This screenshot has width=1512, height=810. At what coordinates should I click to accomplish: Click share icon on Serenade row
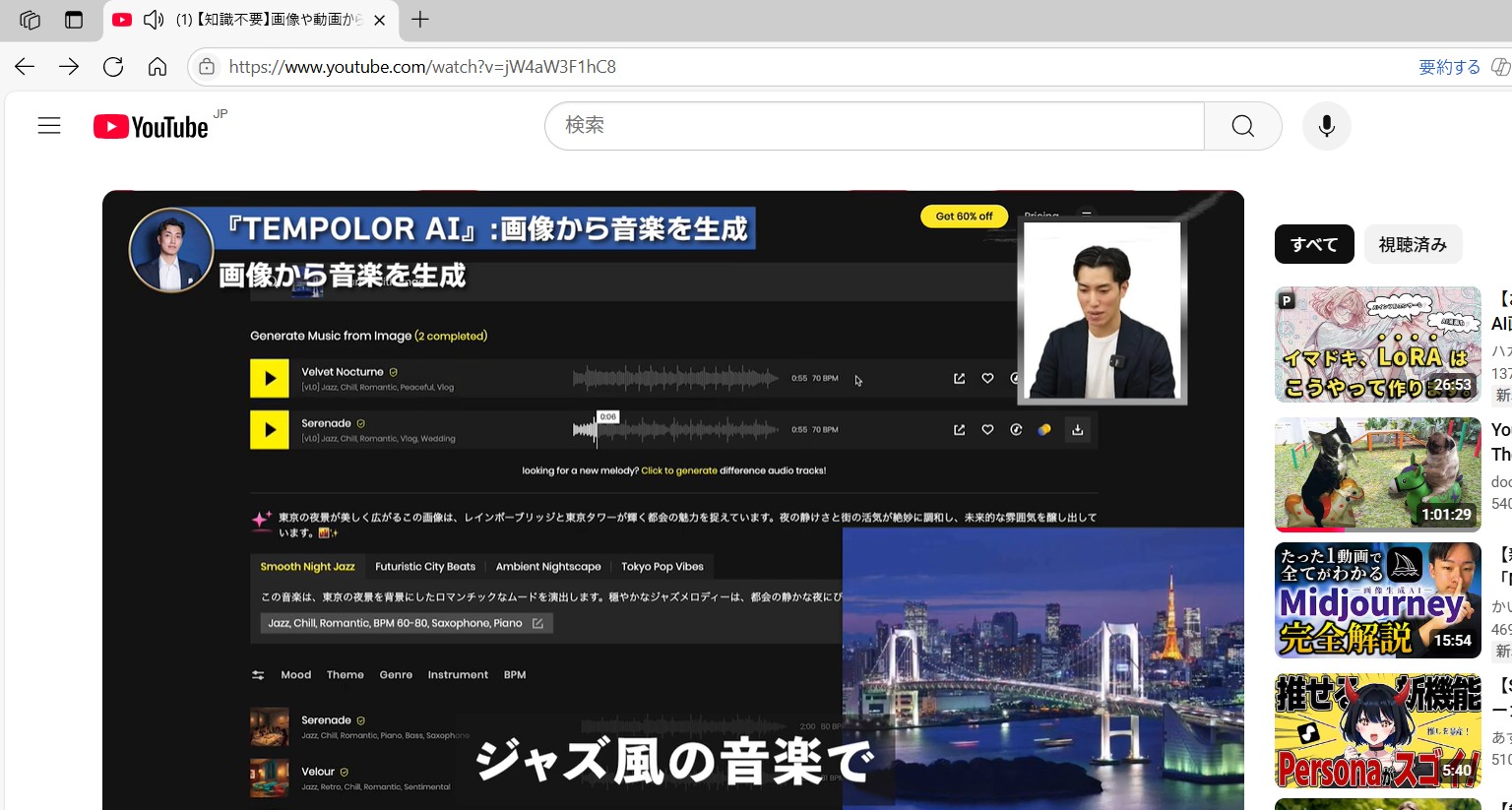click(x=959, y=429)
